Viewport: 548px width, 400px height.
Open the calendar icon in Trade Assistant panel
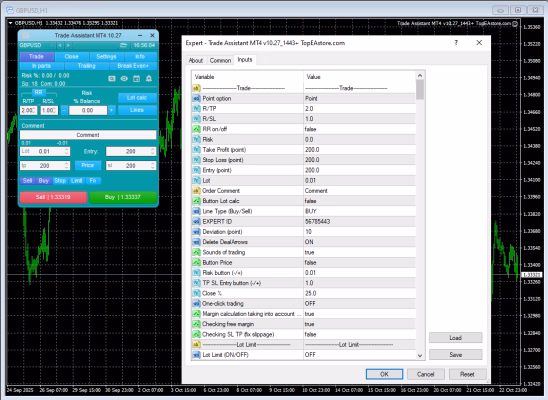pyautogui.click(x=137, y=79)
